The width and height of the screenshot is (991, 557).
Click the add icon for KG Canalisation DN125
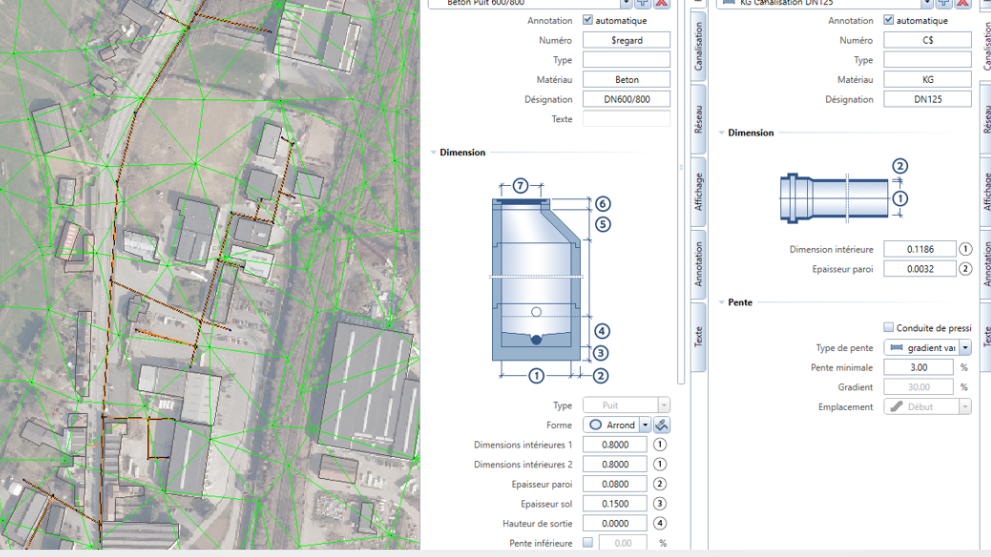click(x=943, y=4)
